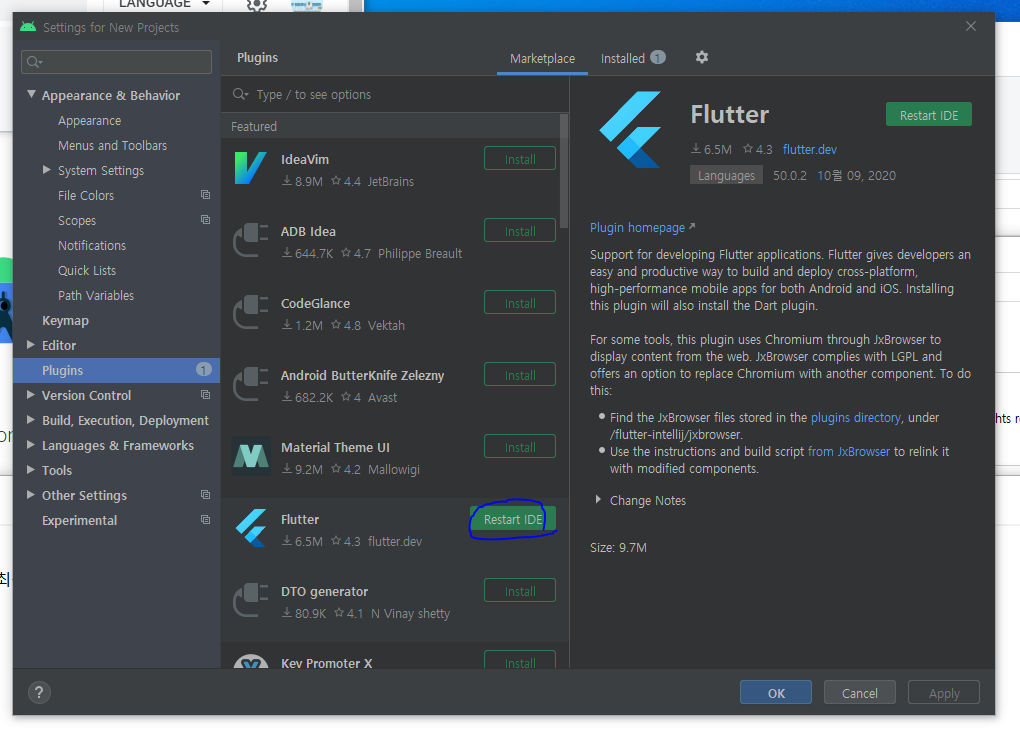
Task: Install the ADB Idea plugin
Action: point(520,231)
